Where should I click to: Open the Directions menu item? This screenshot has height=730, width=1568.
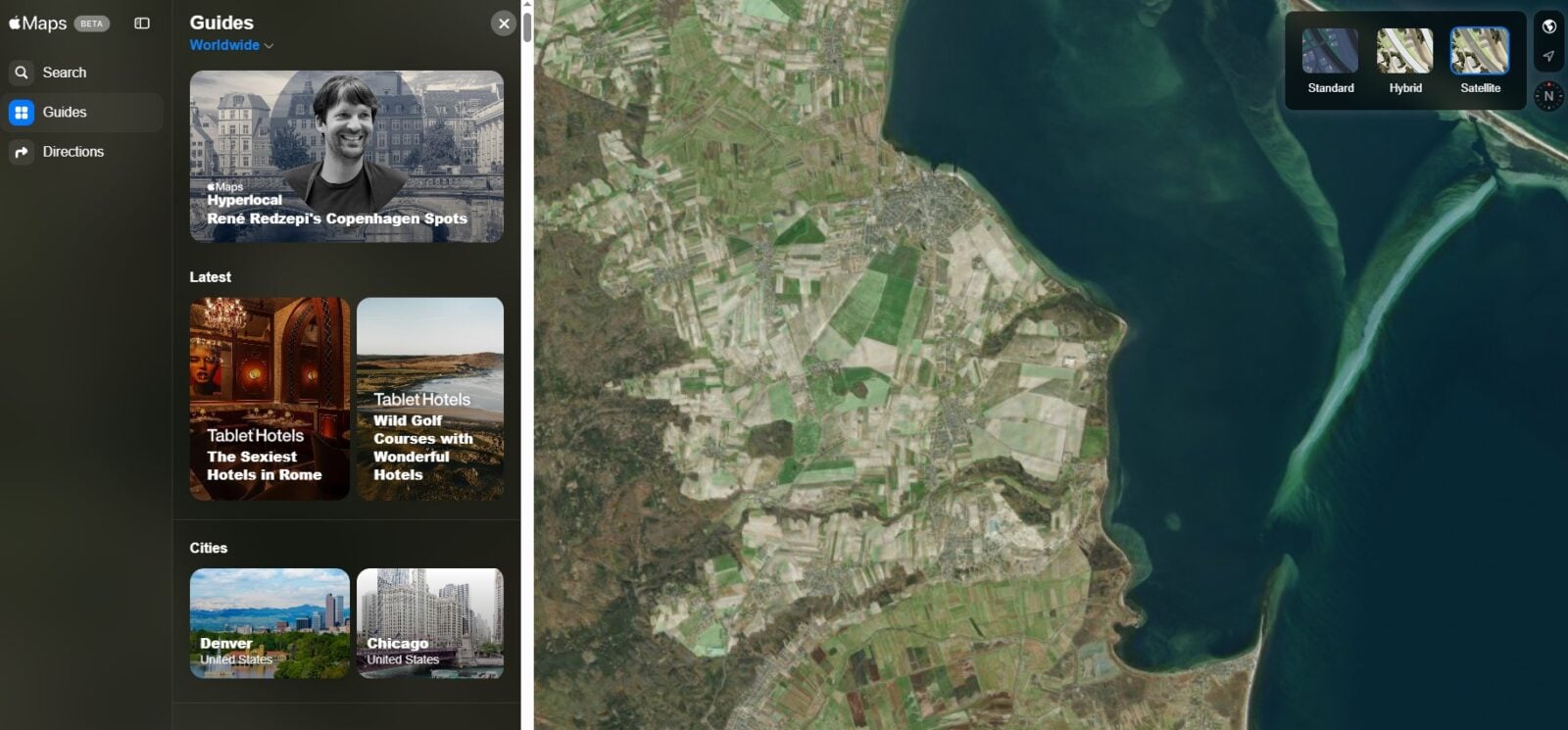[x=82, y=152]
